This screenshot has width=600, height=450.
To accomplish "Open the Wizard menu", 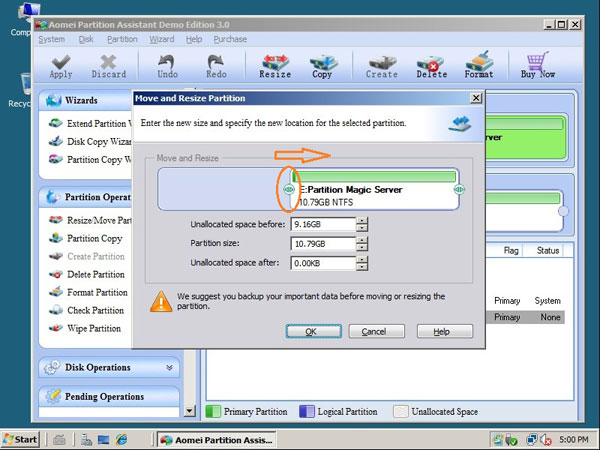I will click(161, 39).
